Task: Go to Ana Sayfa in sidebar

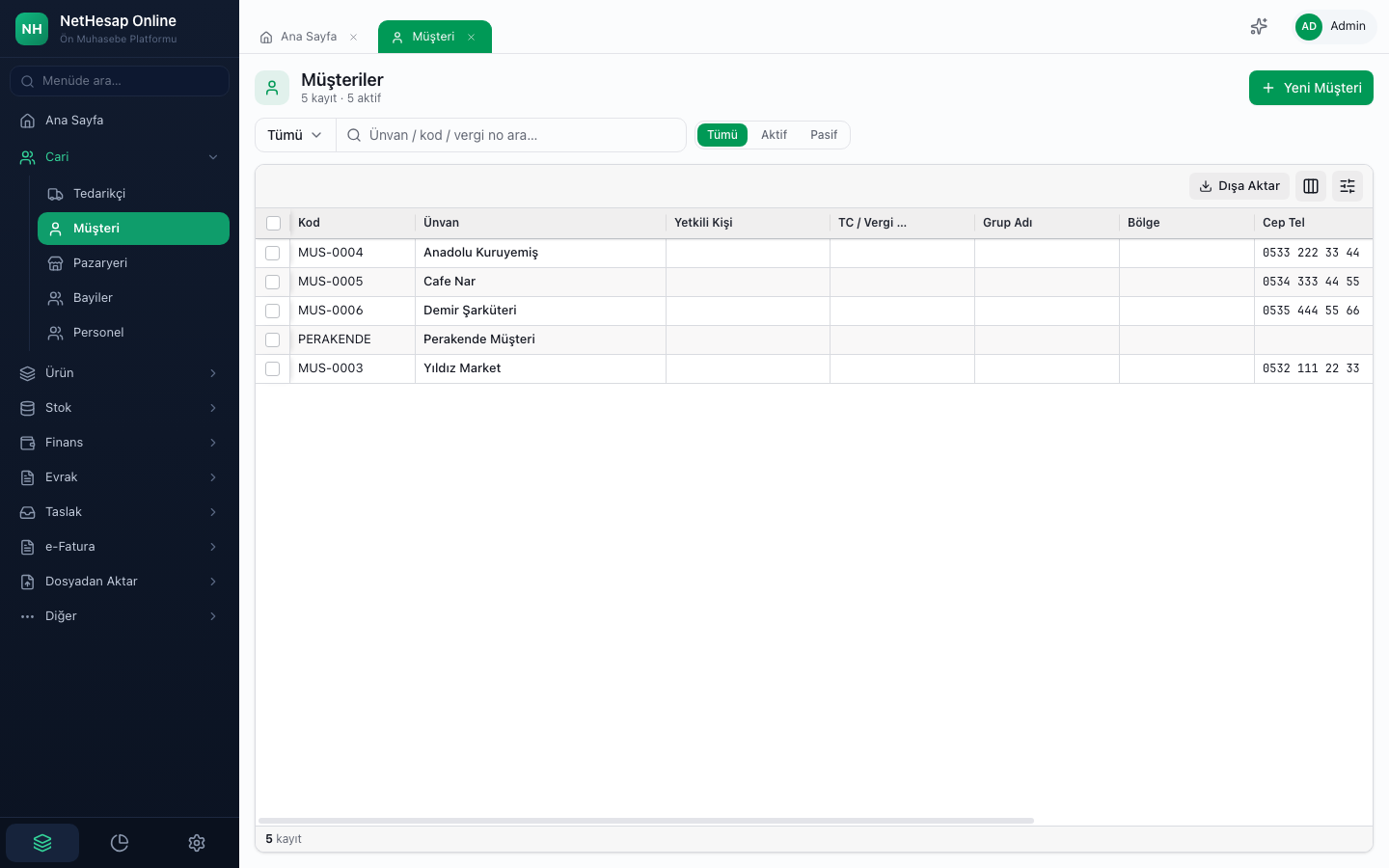Action: (120, 121)
